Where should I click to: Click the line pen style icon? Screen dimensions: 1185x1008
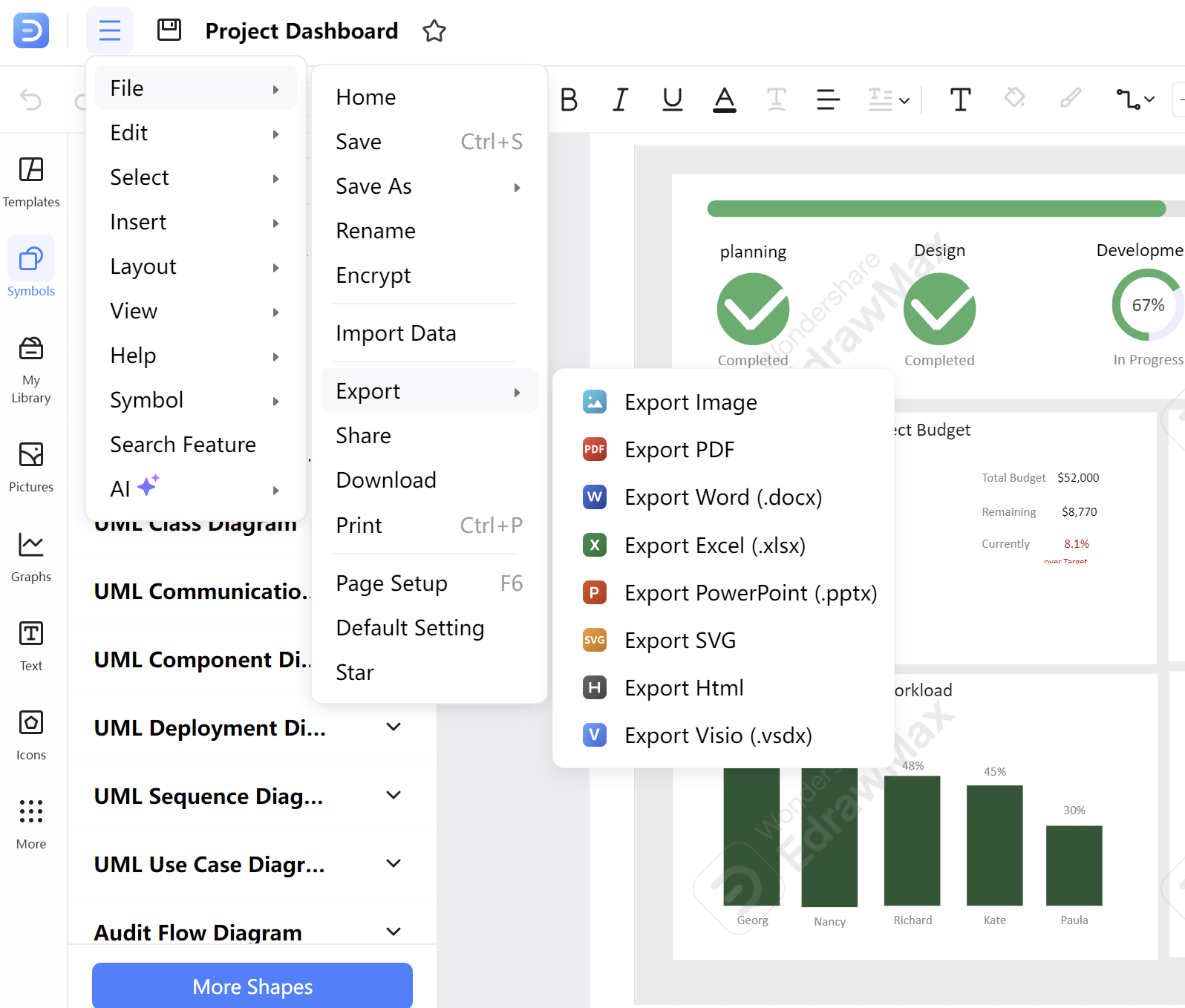tap(1070, 97)
